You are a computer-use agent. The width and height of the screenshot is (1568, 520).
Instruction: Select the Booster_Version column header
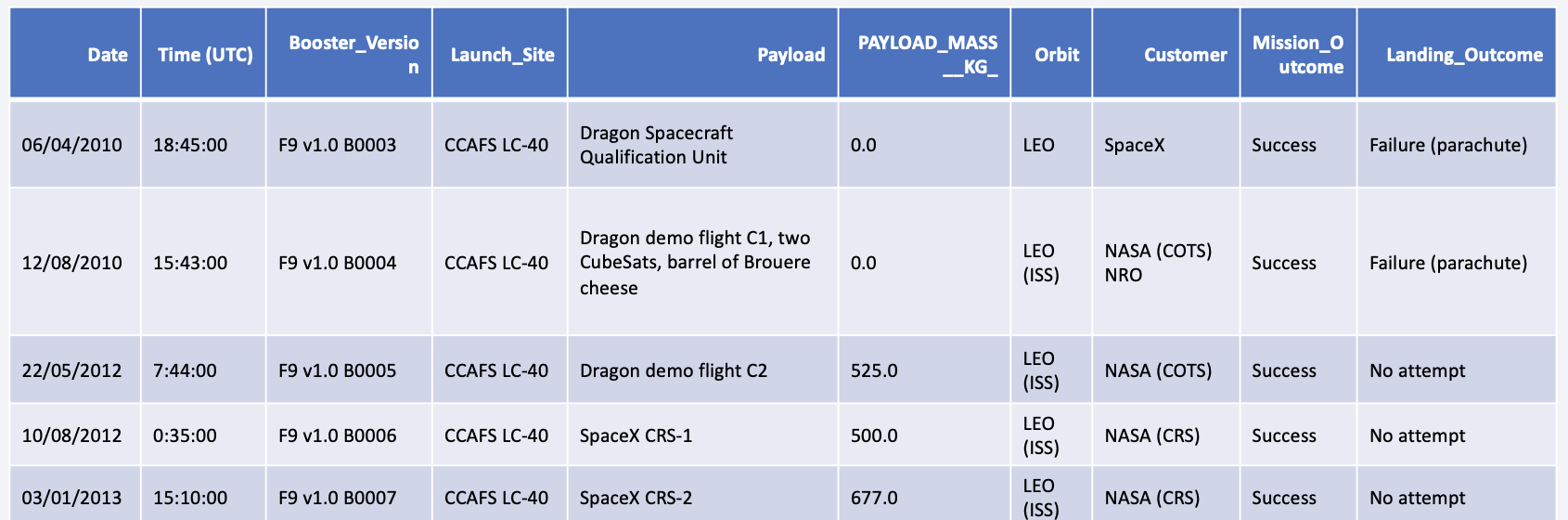click(x=353, y=55)
